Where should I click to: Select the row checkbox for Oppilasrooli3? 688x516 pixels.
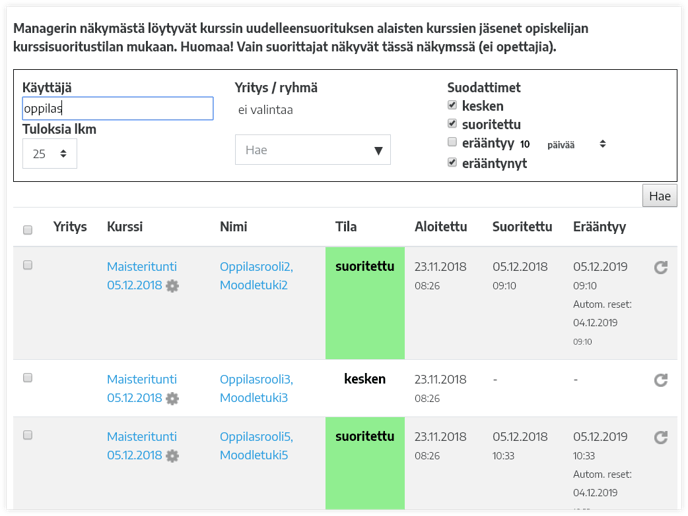click(28, 378)
